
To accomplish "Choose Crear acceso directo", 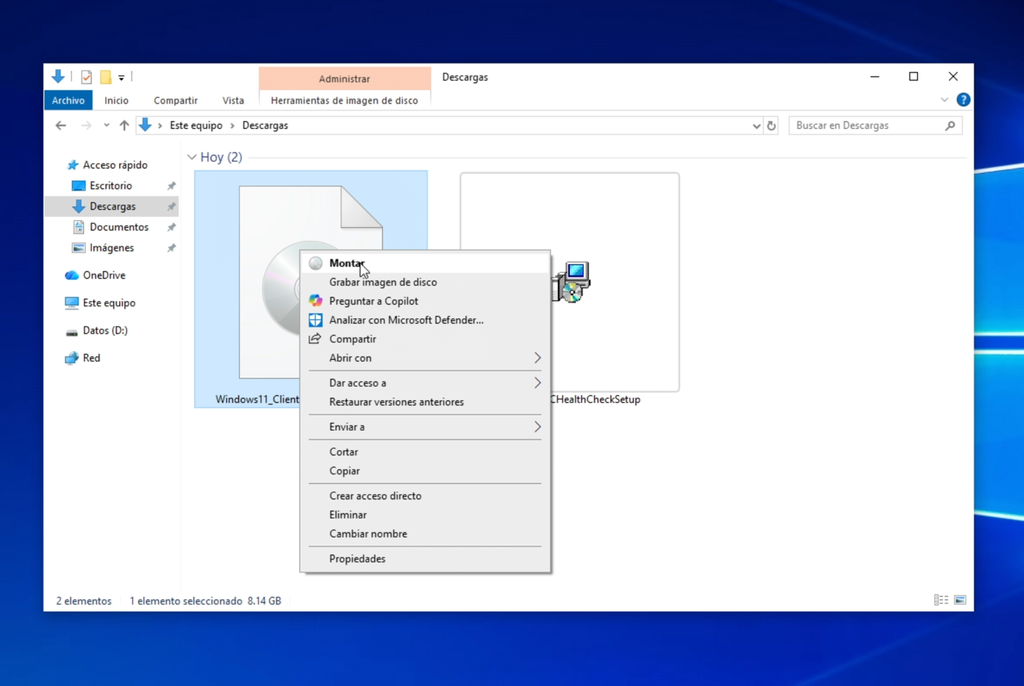I will pyautogui.click(x=425, y=496).
